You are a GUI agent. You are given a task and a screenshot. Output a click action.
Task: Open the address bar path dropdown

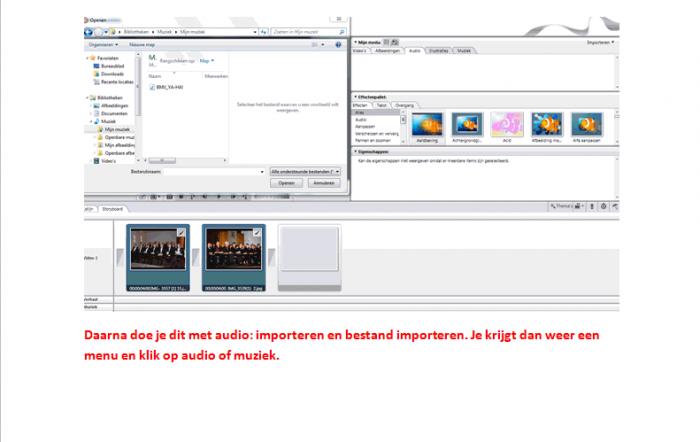[x=255, y=32]
